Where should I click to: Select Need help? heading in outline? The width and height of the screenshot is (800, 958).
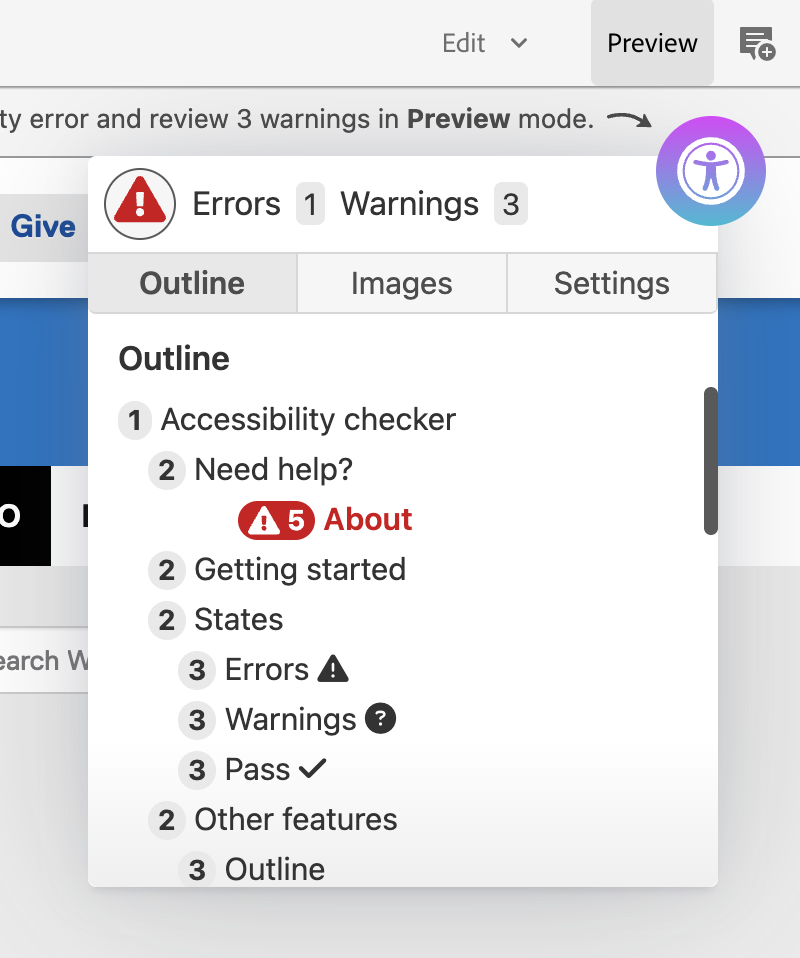point(273,470)
